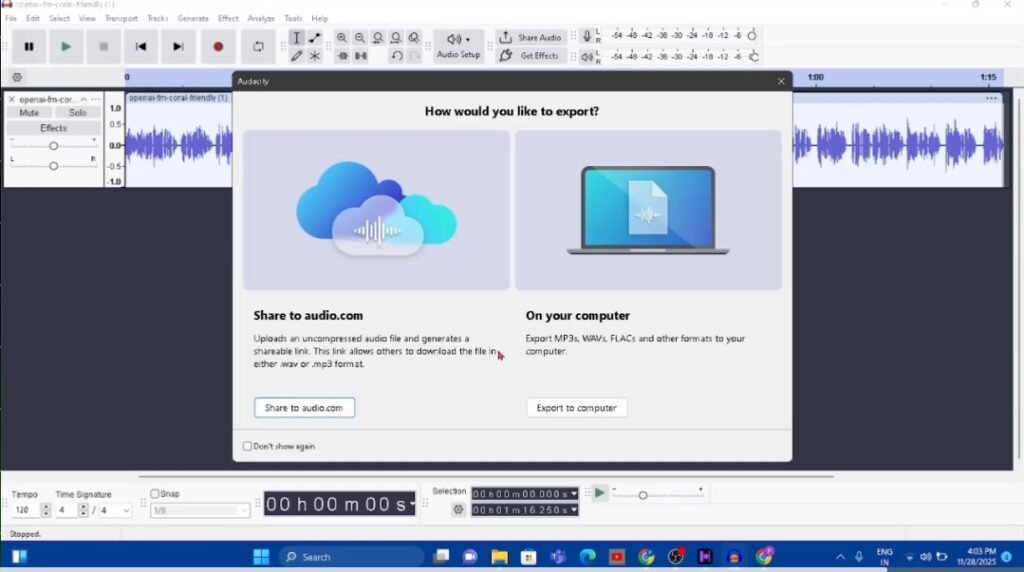
Task: Click the Play button in transport toolbar
Action: point(66,46)
